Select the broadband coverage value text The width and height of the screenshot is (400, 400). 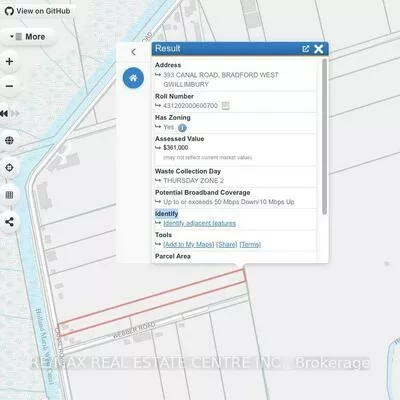[x=229, y=202]
